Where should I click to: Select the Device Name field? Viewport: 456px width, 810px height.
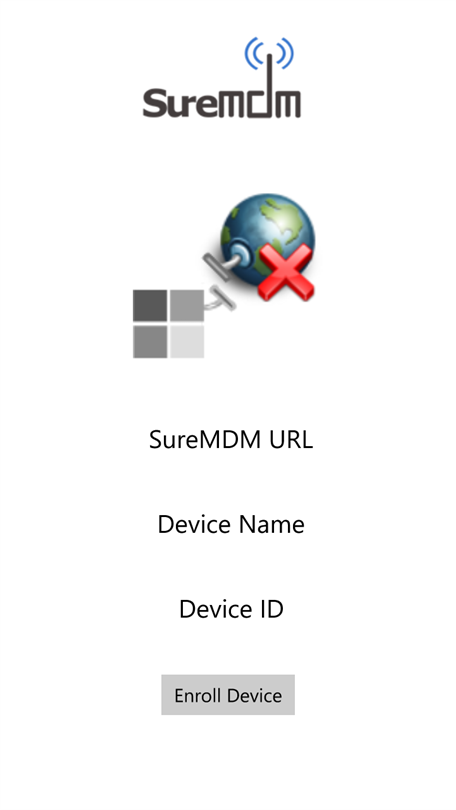231,524
